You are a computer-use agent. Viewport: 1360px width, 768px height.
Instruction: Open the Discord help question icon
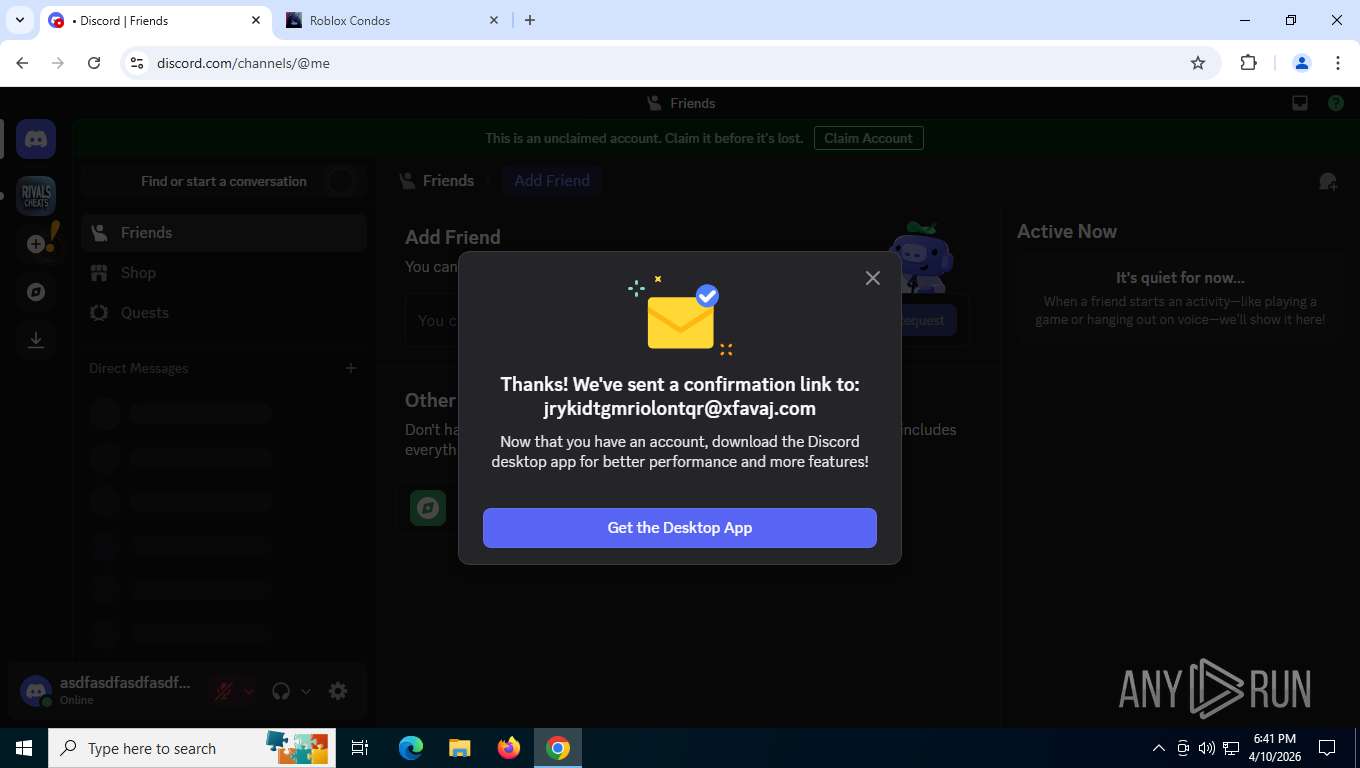1336,103
